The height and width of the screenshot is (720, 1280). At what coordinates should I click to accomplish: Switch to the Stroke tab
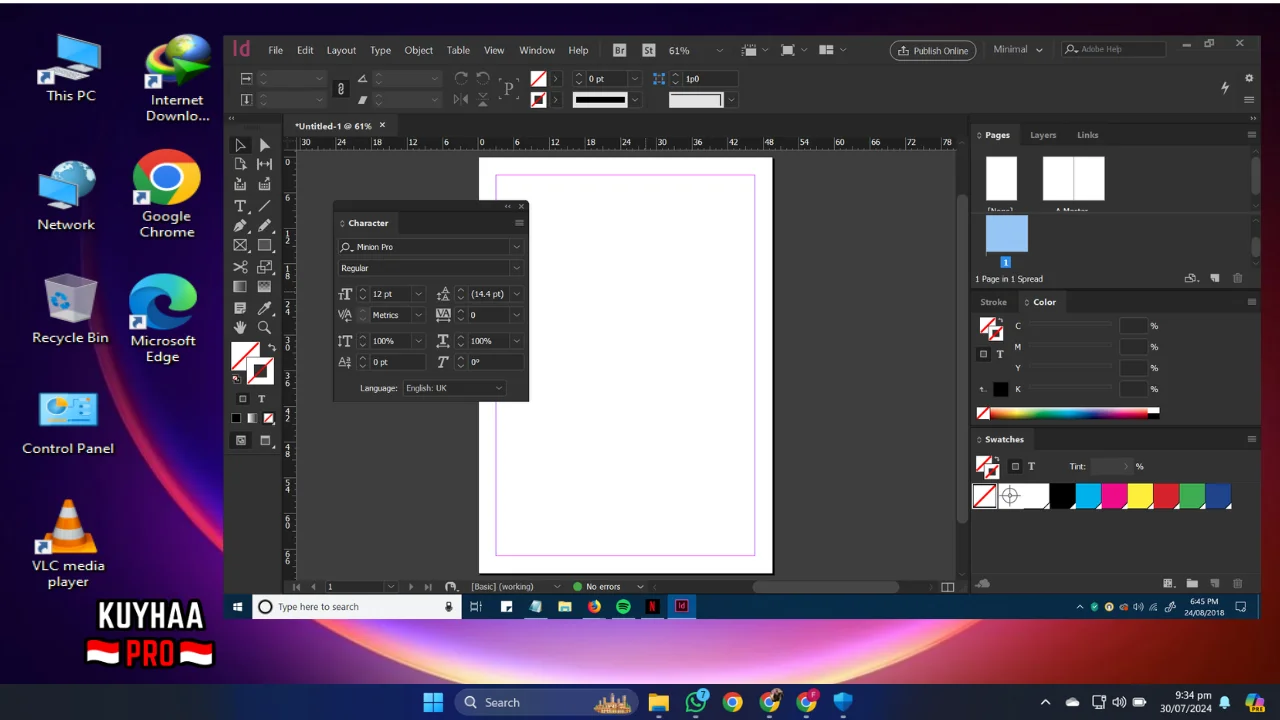pyautogui.click(x=993, y=302)
